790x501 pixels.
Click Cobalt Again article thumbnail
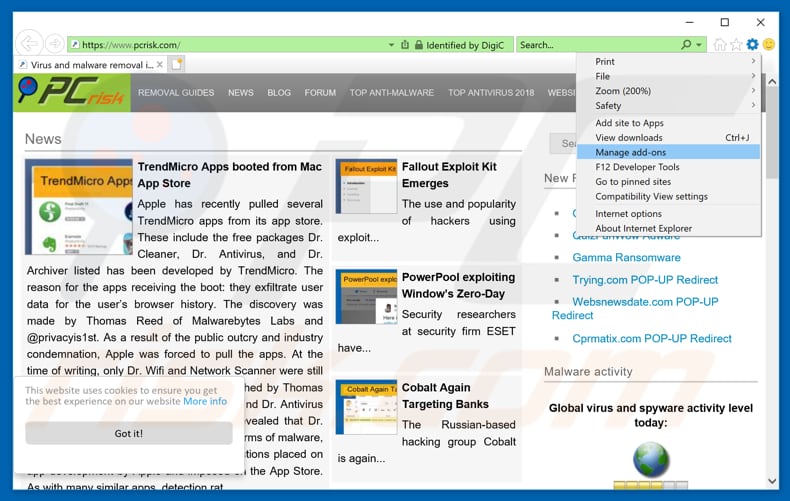366,407
